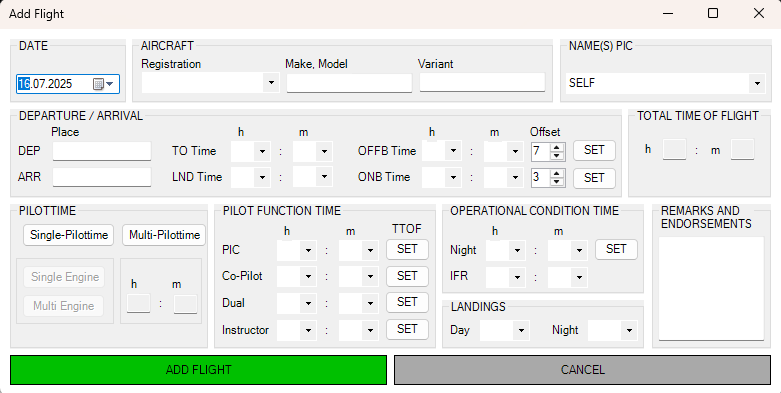The image size is (781, 393).
Task: Click in the Remarks and Endorsements text area
Action: 711,288
